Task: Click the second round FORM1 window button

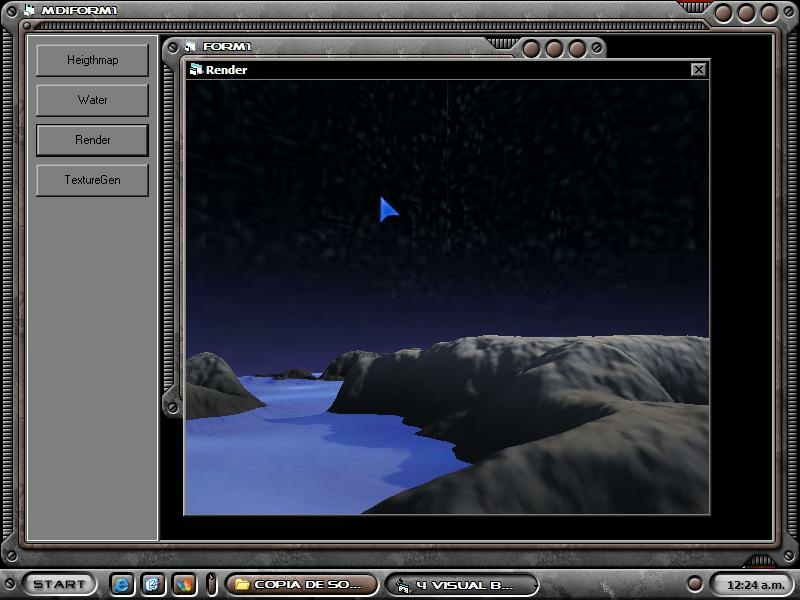Action: point(554,49)
